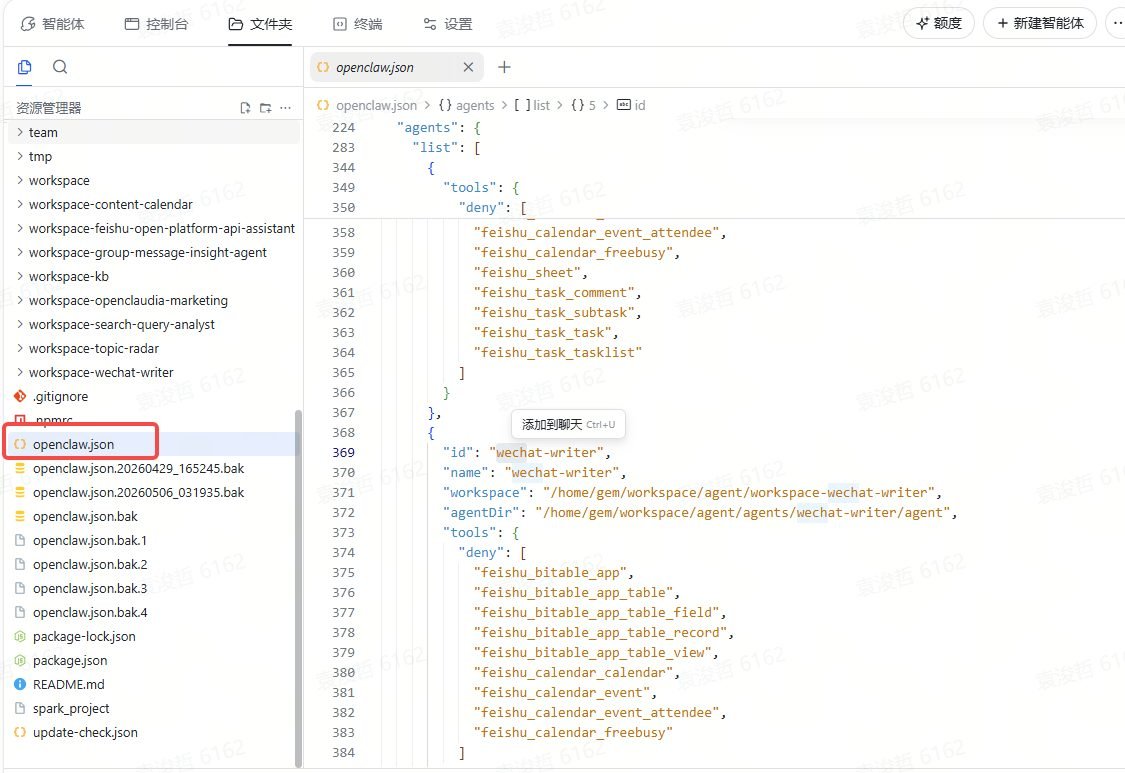
Task: Expand the tmp folder
Action: tap(154, 156)
